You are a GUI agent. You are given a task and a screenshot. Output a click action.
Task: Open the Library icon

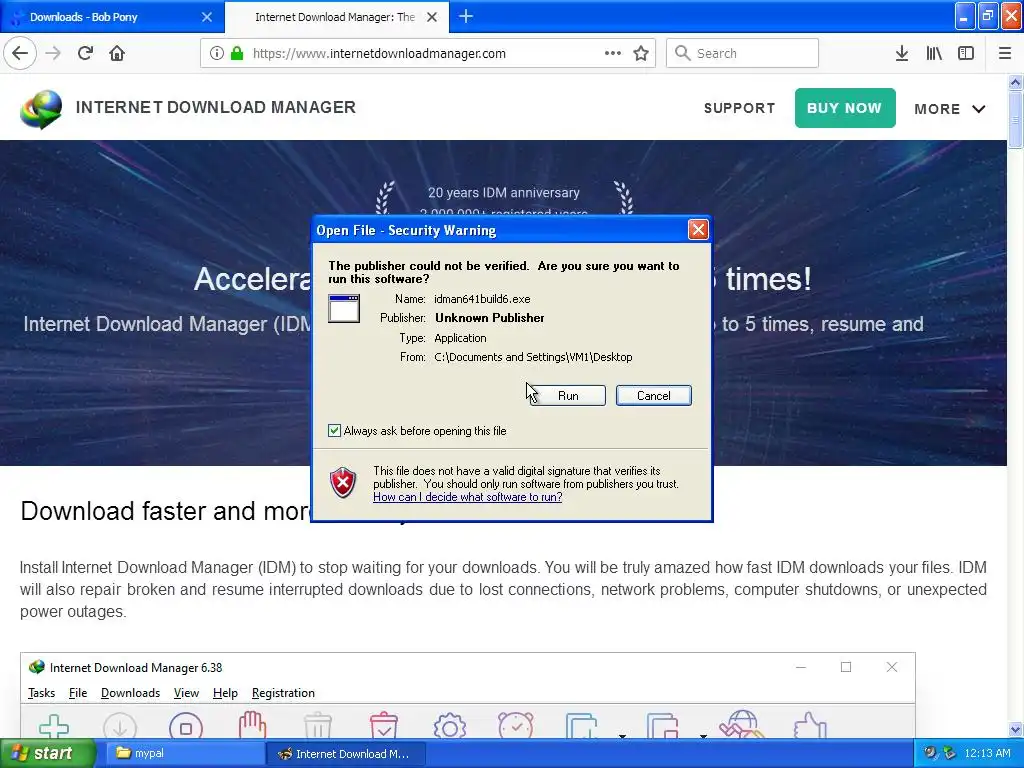coord(934,54)
